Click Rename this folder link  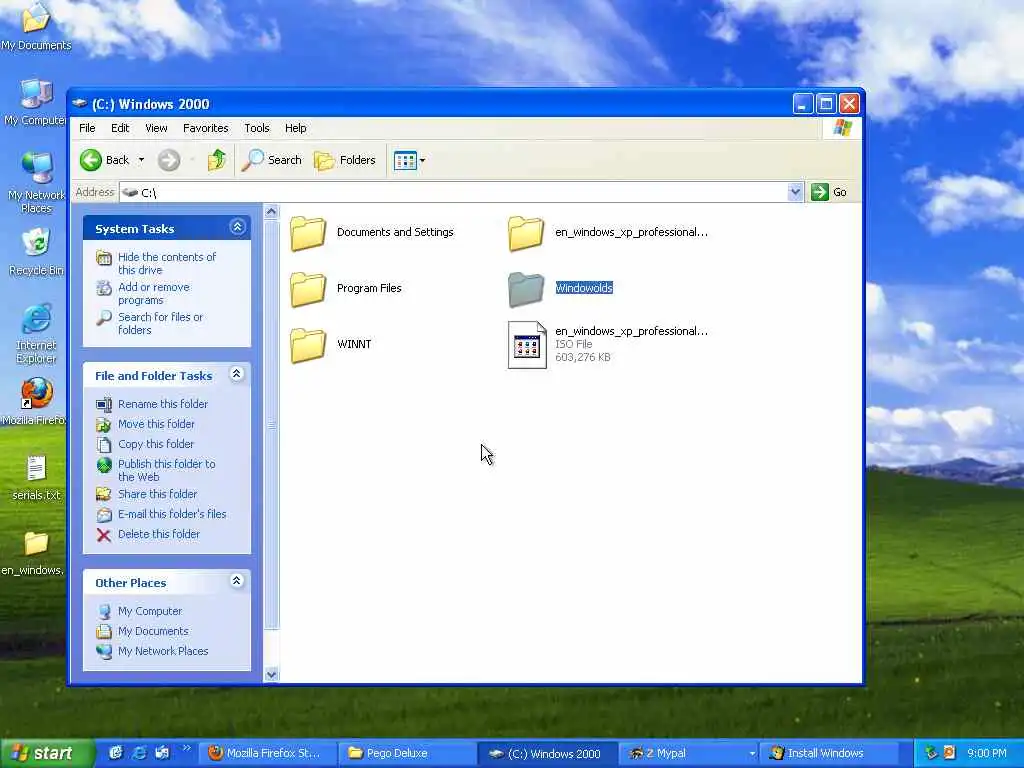coord(163,404)
